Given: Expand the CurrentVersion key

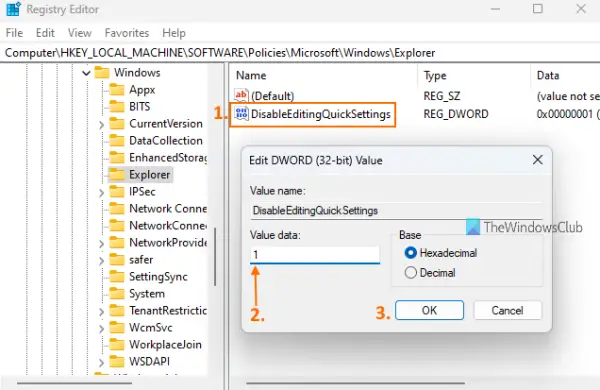Looking at the screenshot, I should (101, 124).
